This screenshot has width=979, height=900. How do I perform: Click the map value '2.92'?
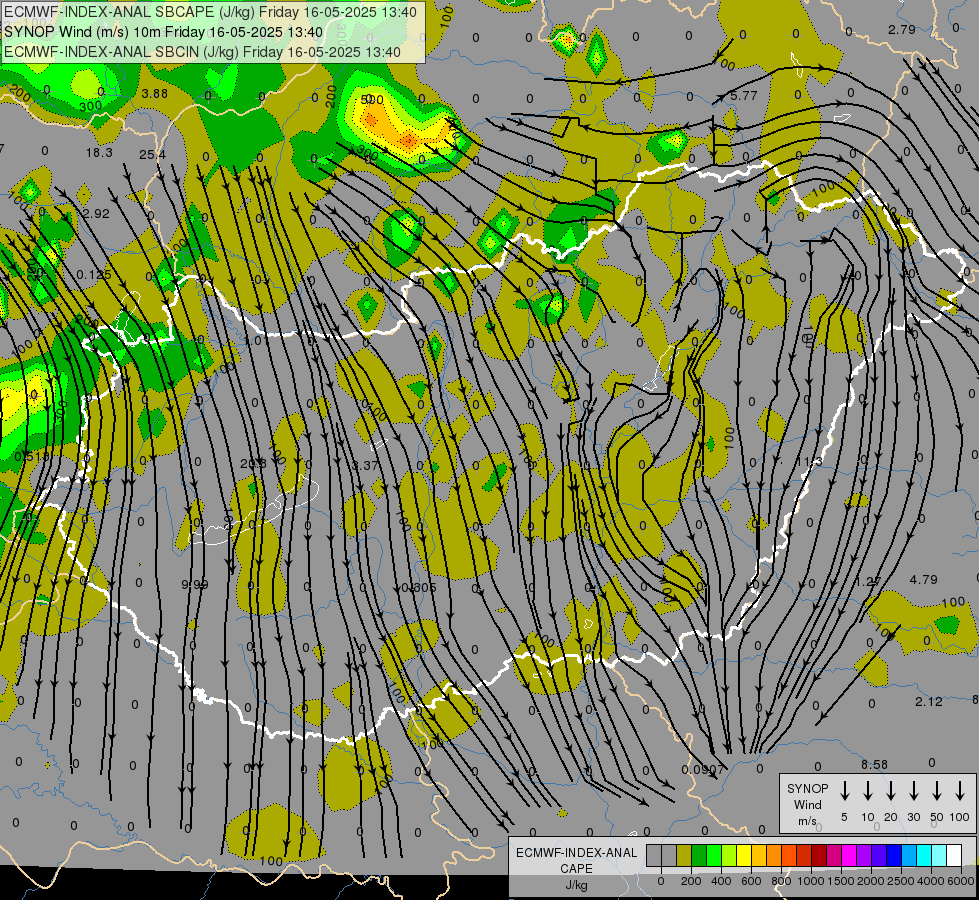pyautogui.click(x=96, y=214)
